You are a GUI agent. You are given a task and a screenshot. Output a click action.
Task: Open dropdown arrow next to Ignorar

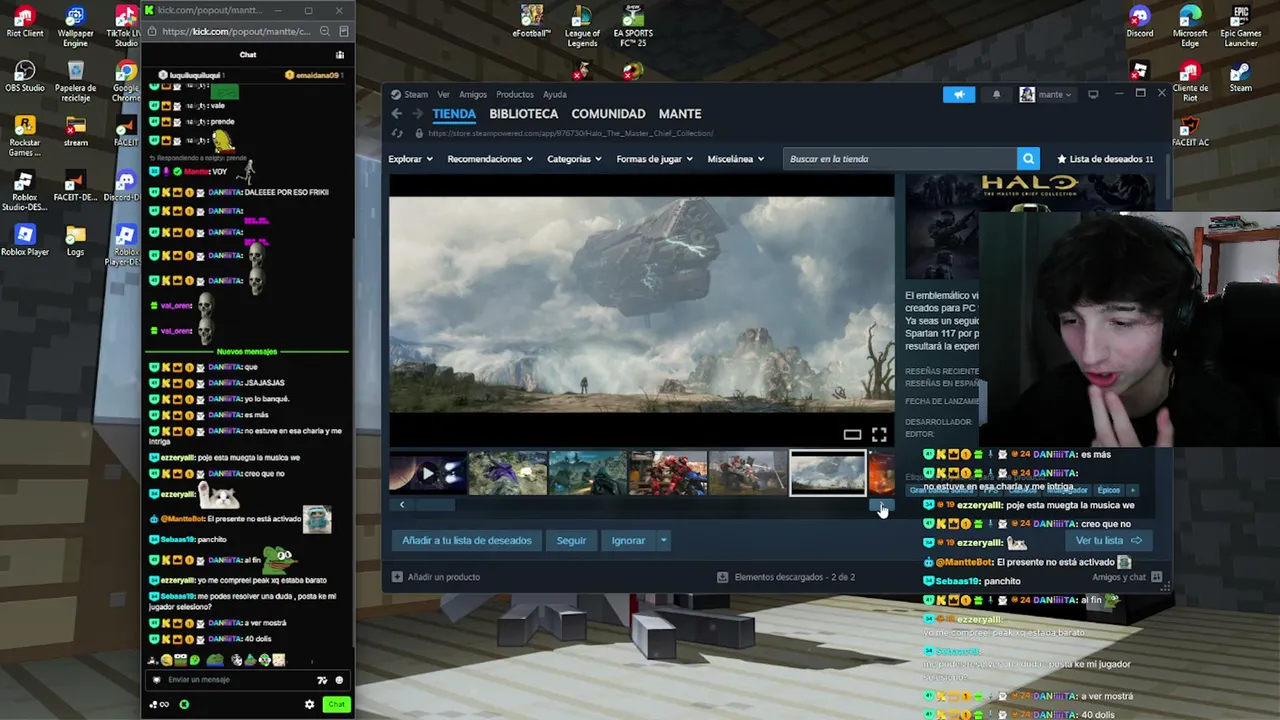(x=663, y=541)
